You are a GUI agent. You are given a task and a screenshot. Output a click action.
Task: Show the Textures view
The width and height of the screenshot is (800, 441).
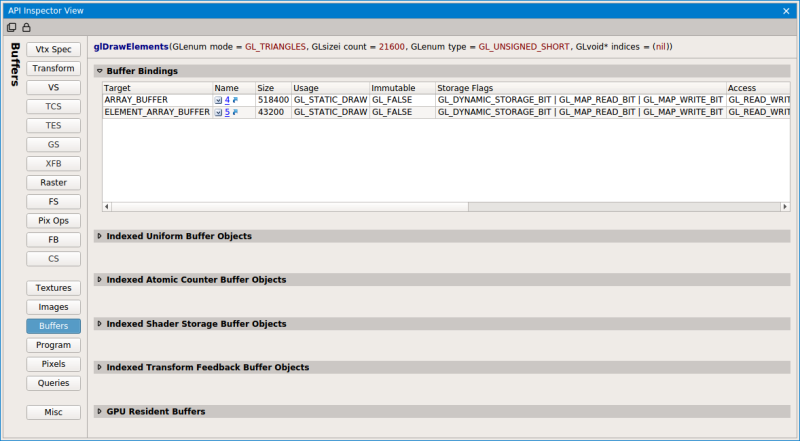pos(54,288)
